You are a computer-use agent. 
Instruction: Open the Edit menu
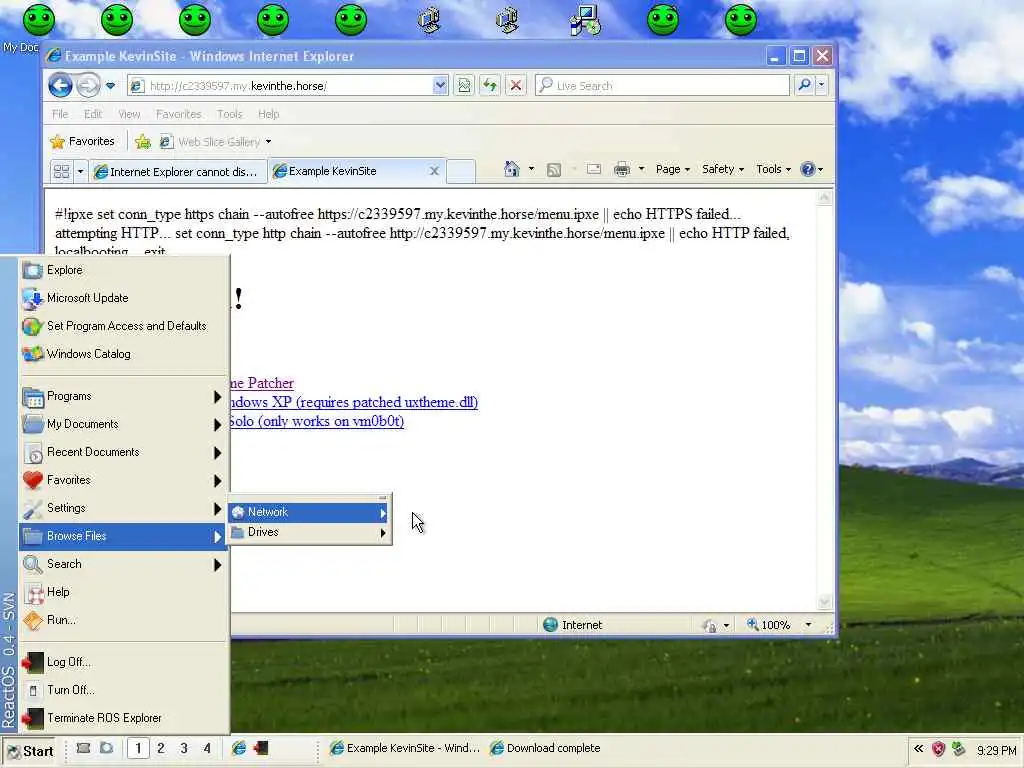point(93,114)
